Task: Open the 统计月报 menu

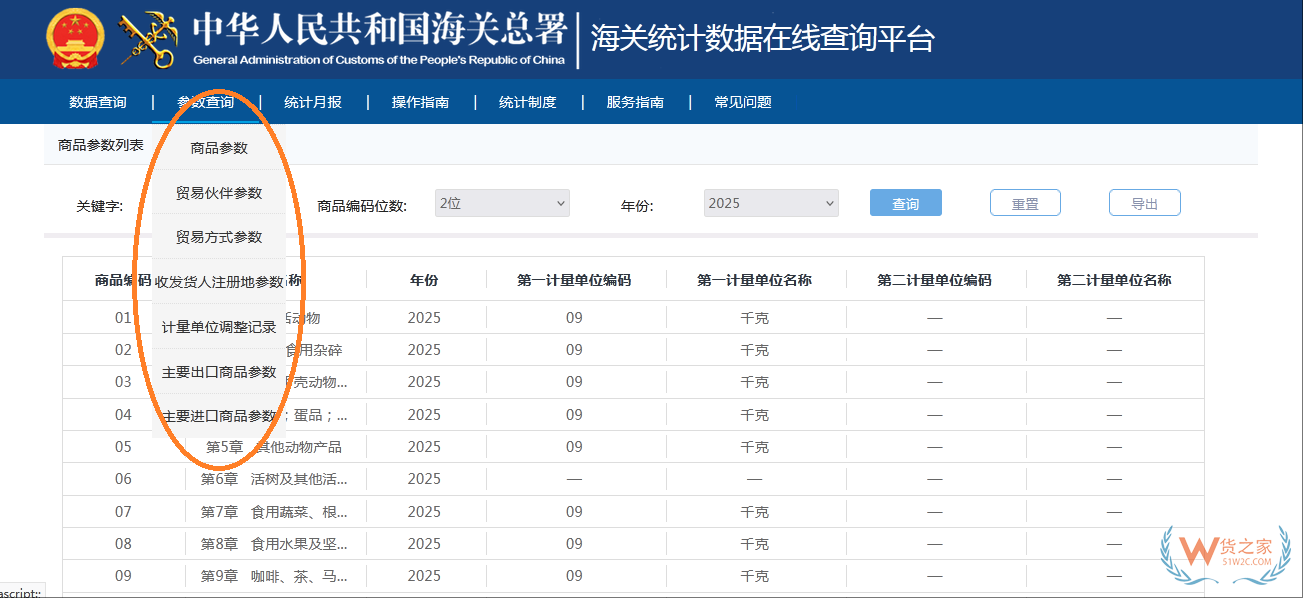Action: (x=313, y=101)
